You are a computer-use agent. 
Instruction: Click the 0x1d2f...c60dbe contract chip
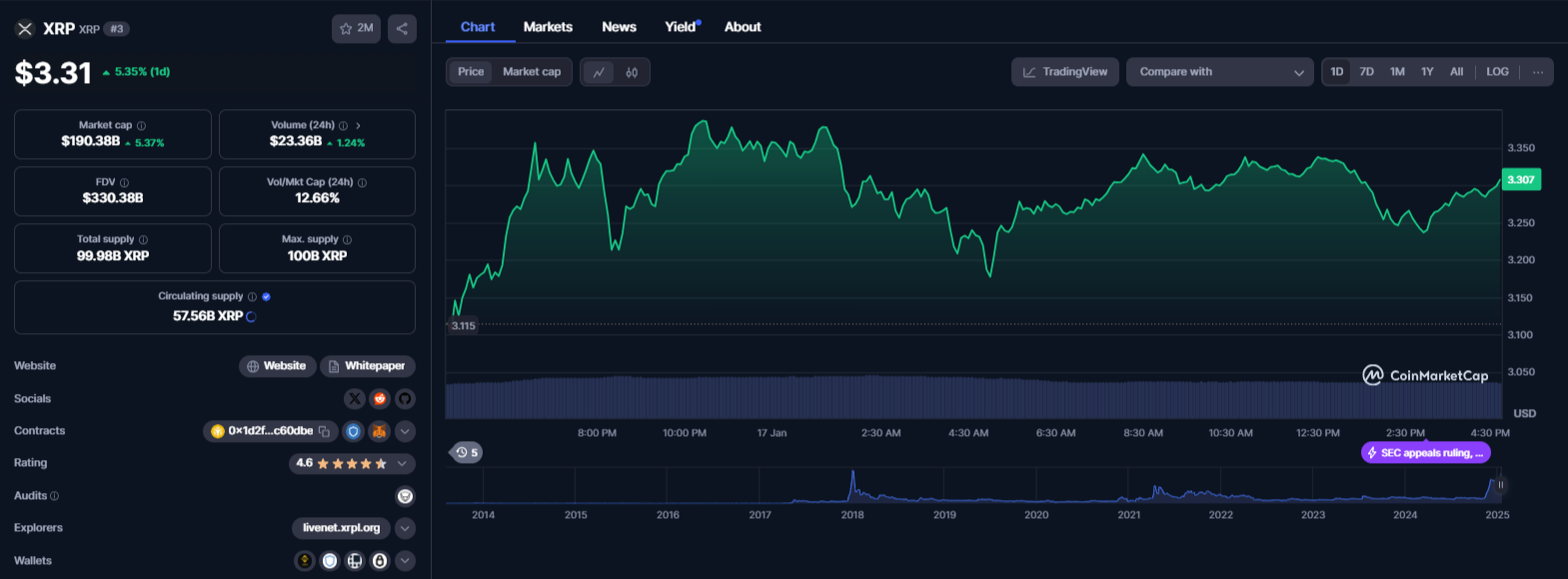(270, 432)
